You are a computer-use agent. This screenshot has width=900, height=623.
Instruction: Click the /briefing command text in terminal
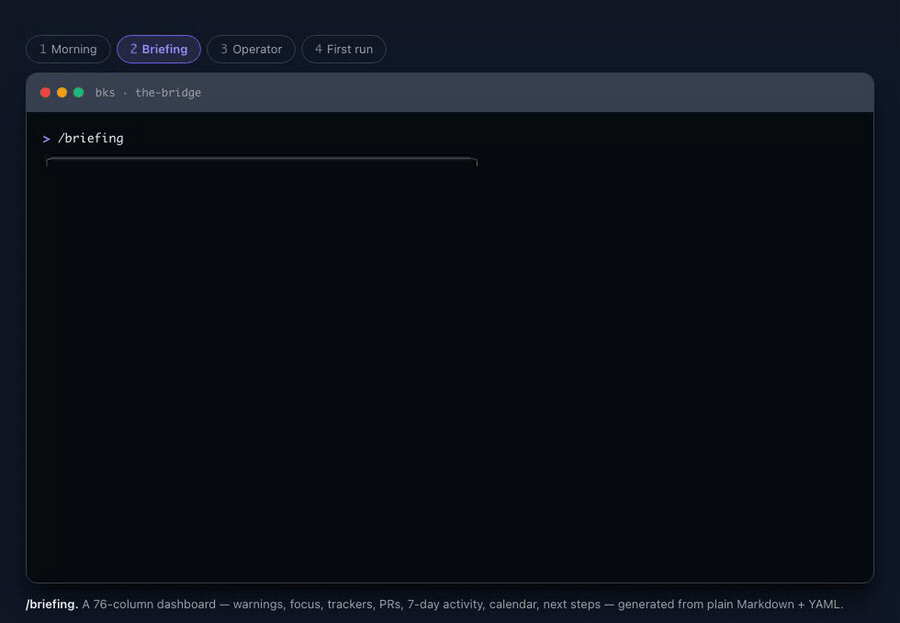point(91,138)
